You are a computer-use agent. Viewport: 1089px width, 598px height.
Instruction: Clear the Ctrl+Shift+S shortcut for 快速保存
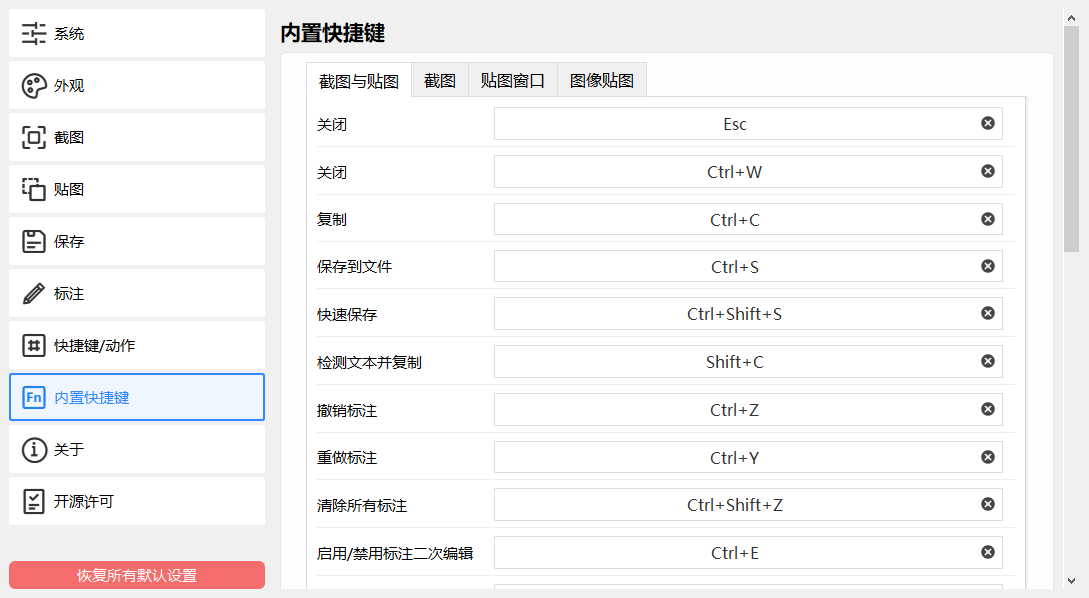(x=988, y=313)
